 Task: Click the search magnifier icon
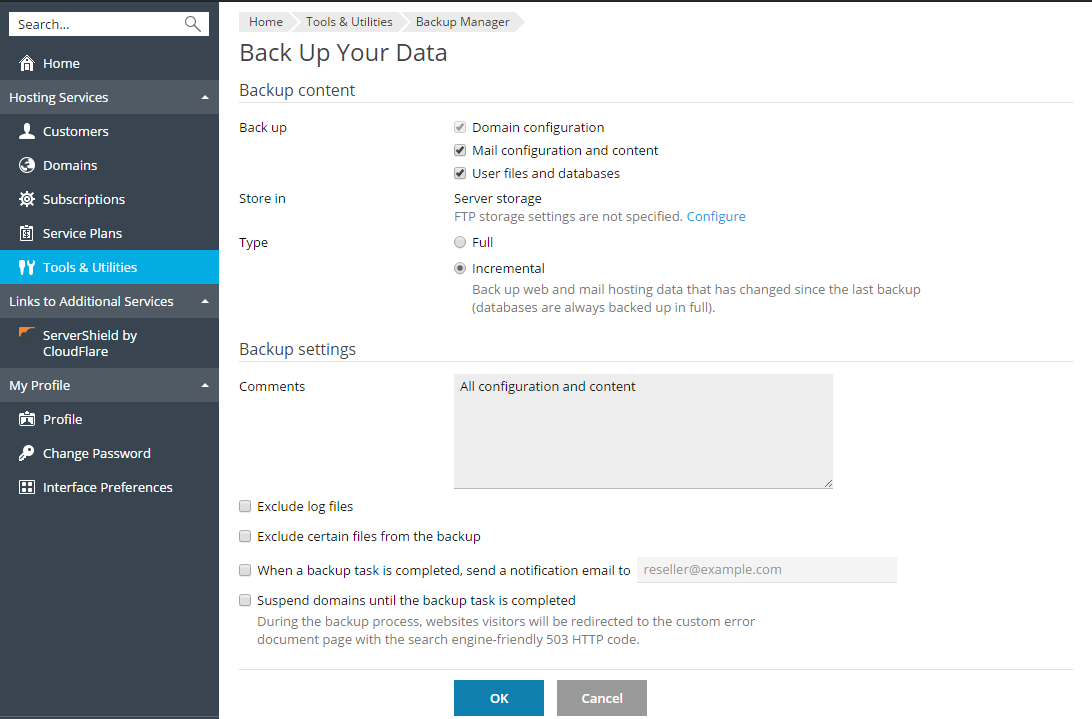(193, 24)
